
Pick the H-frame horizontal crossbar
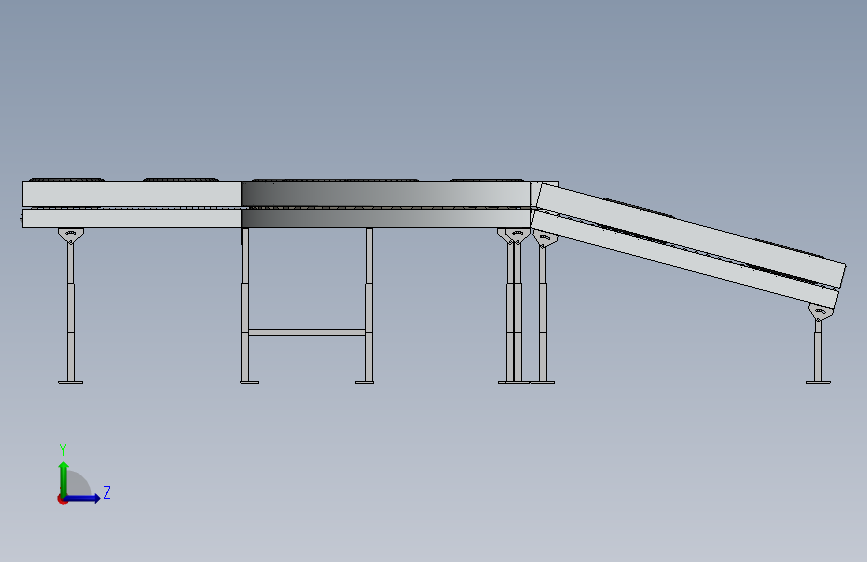coord(307,332)
